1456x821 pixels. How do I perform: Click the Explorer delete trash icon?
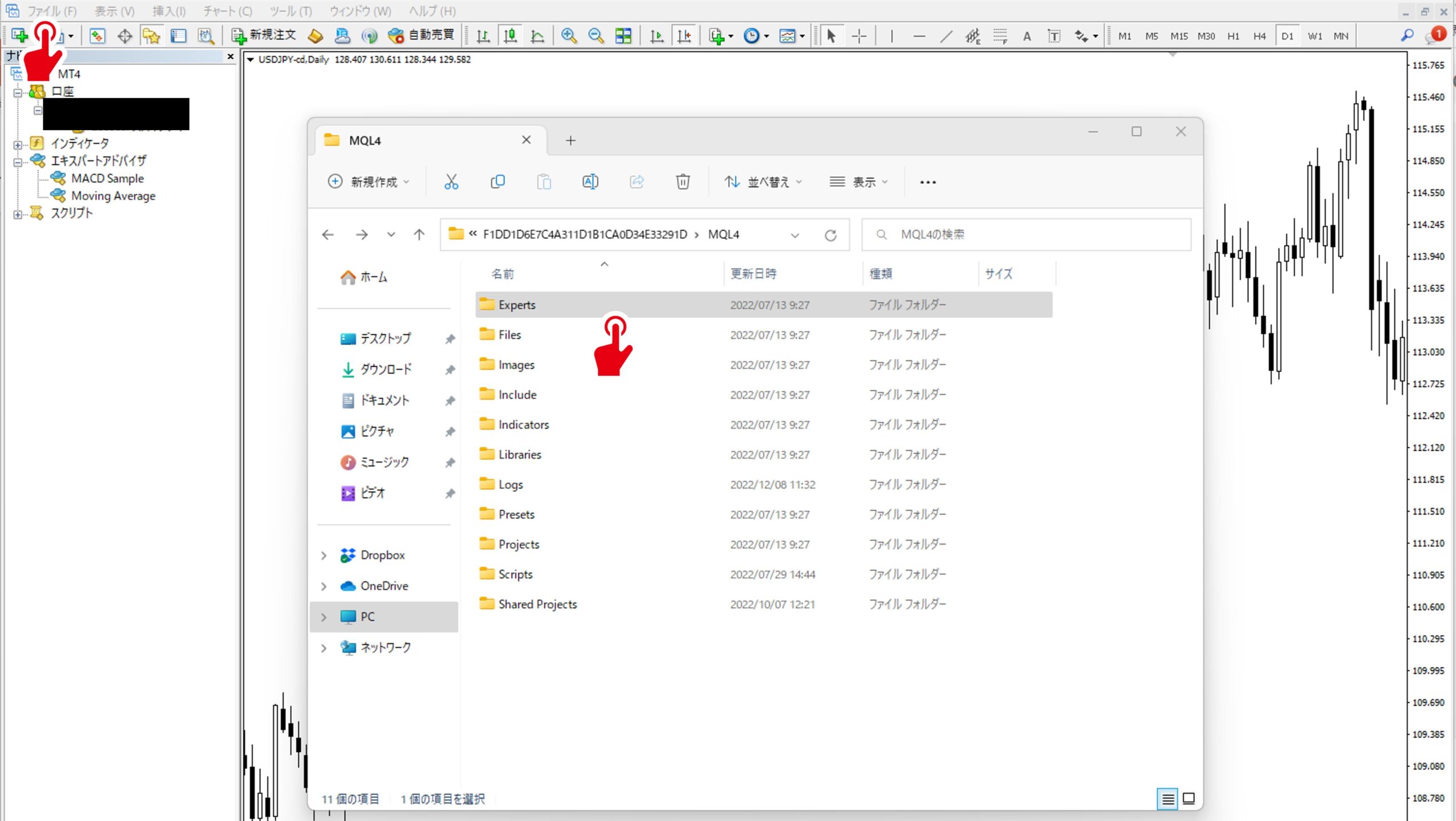pos(682,181)
